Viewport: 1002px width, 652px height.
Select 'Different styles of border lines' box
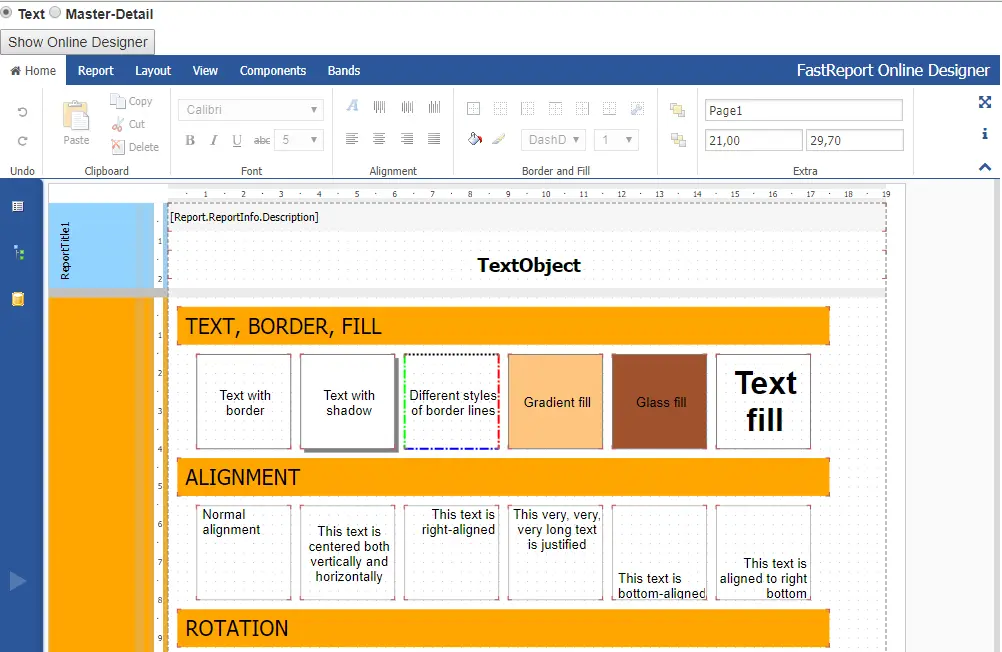click(452, 401)
